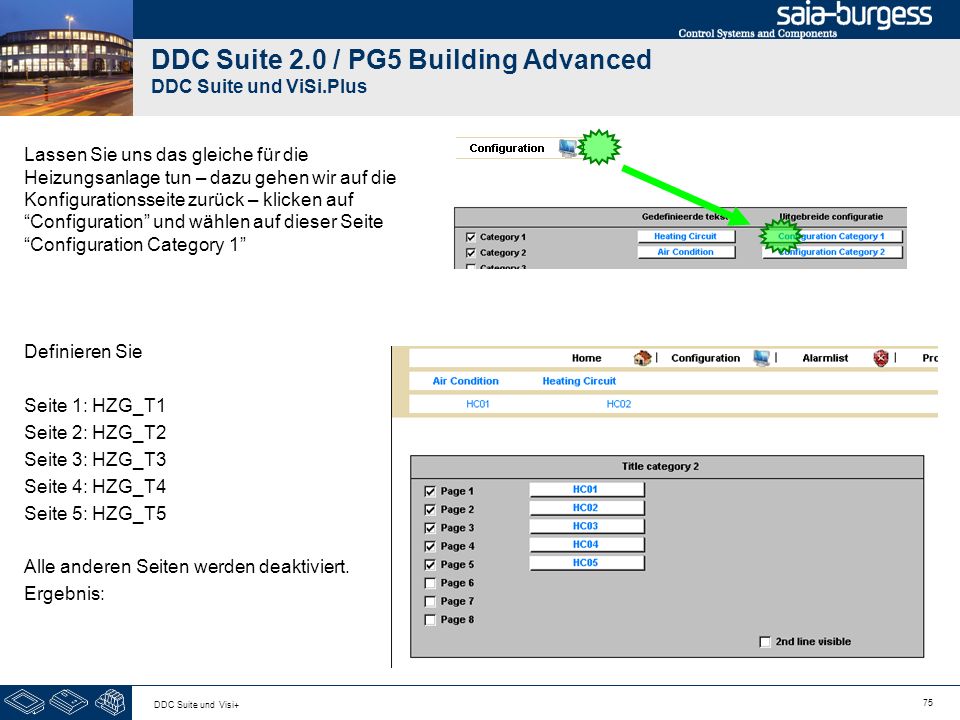Click the HC03 name field for Page 3
This screenshot has height=720, width=960.
point(587,526)
